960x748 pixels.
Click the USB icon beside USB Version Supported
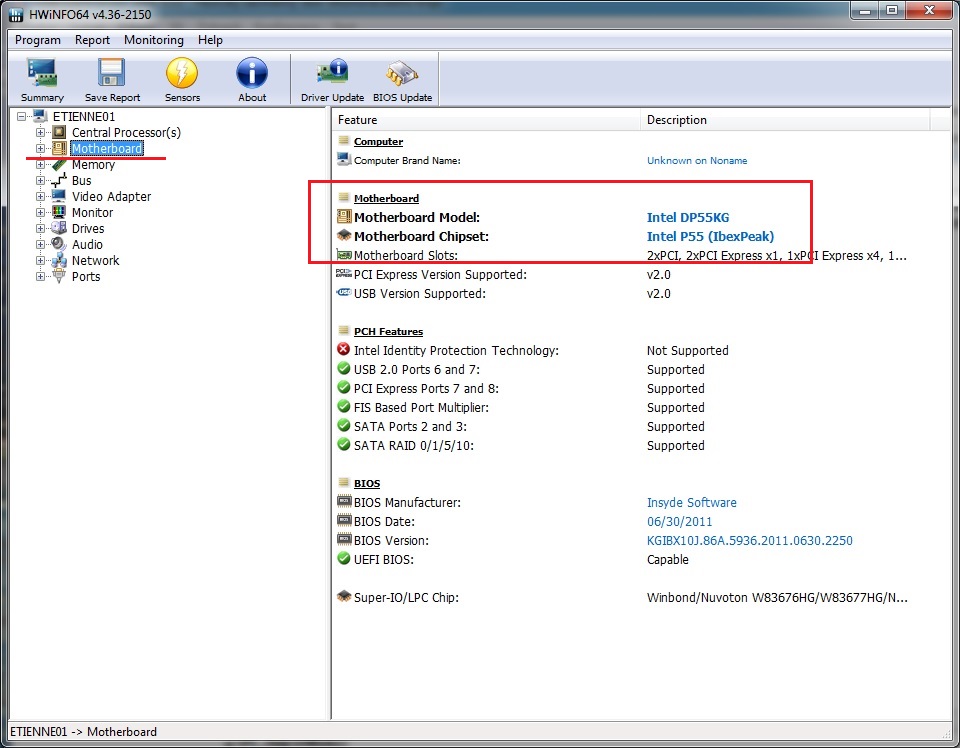click(343, 293)
